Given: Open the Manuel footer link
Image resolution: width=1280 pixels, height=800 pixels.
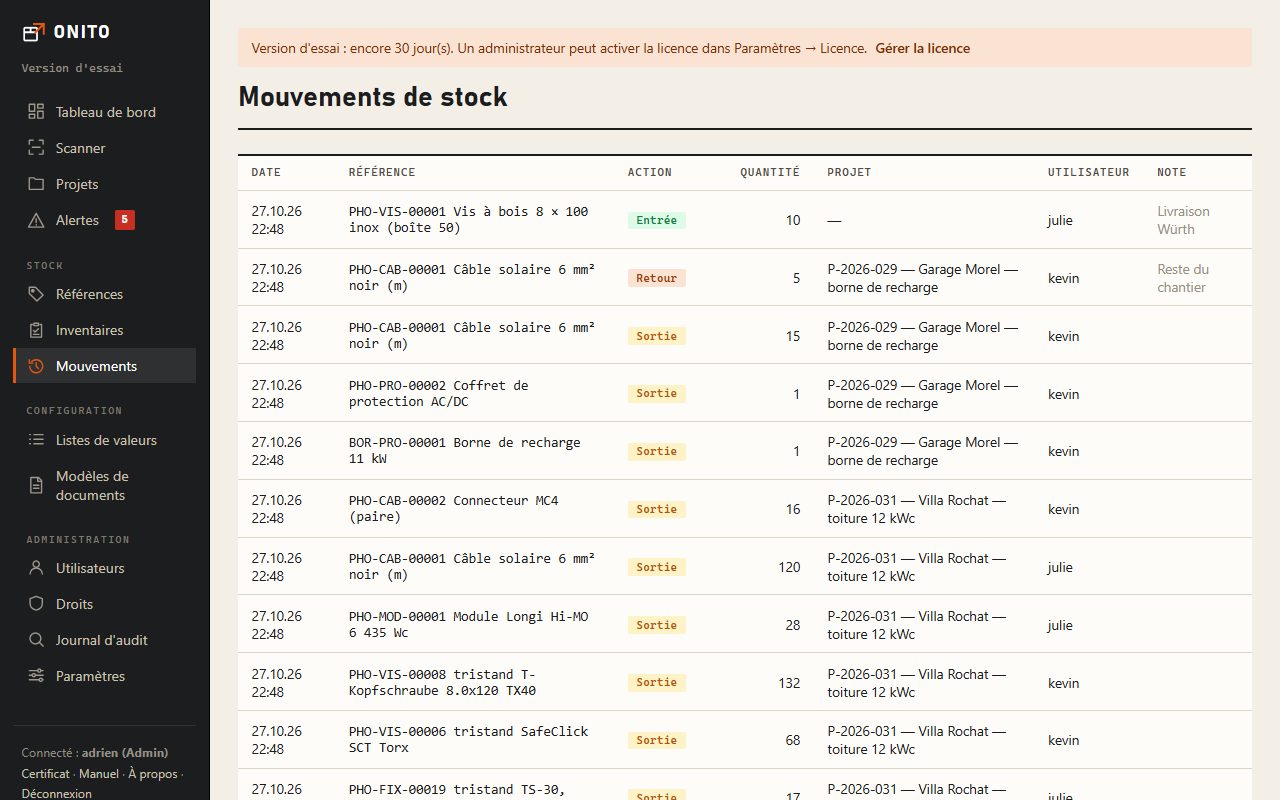Looking at the screenshot, I should point(99,774).
